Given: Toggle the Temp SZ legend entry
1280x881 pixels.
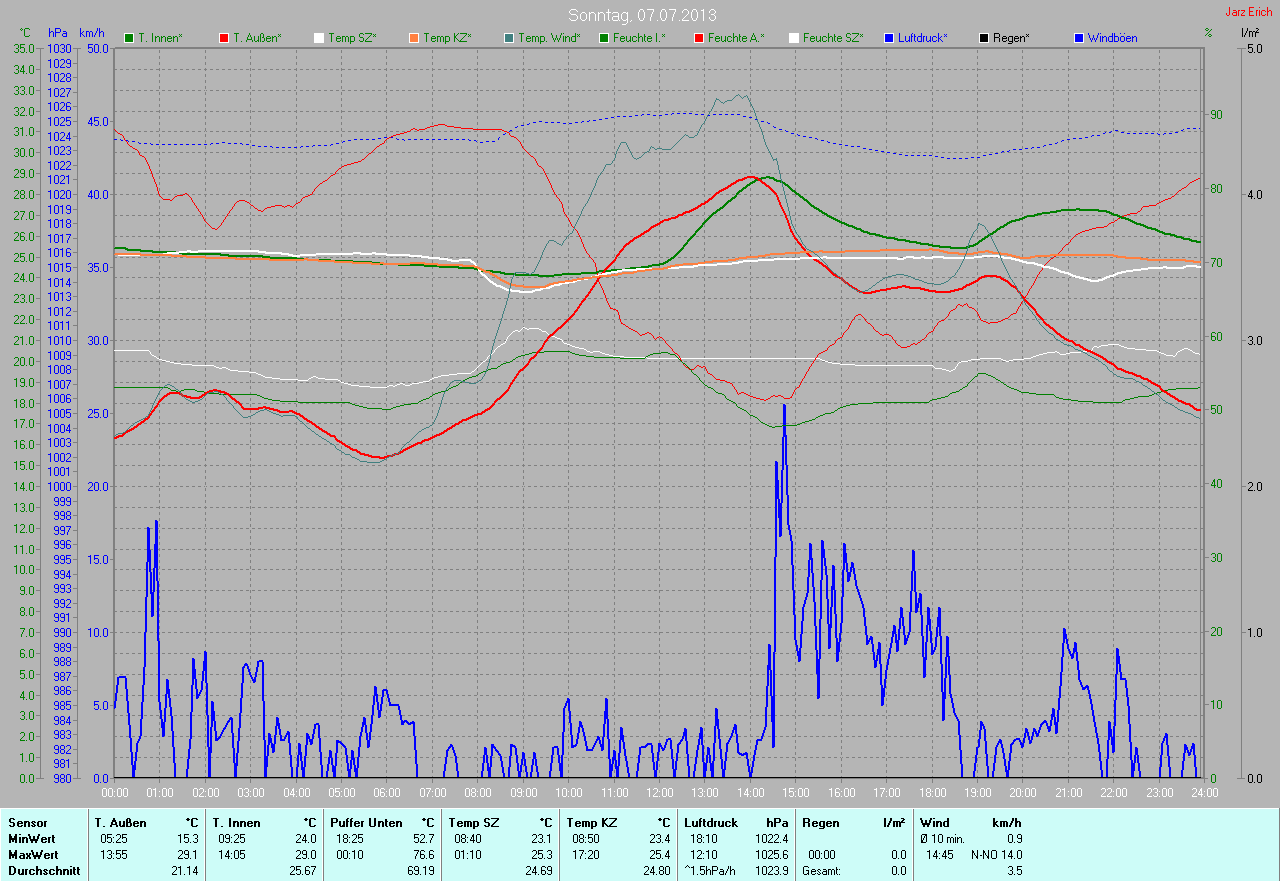Looking at the screenshot, I should (x=344, y=38).
